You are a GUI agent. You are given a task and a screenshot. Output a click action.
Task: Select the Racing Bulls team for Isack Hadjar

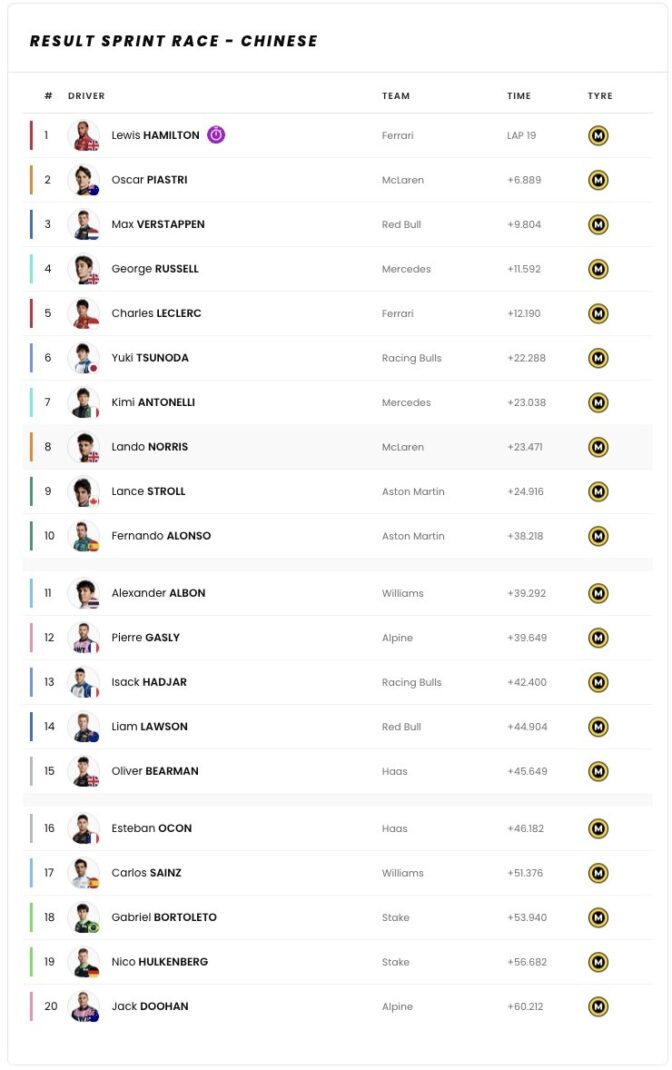(x=412, y=682)
